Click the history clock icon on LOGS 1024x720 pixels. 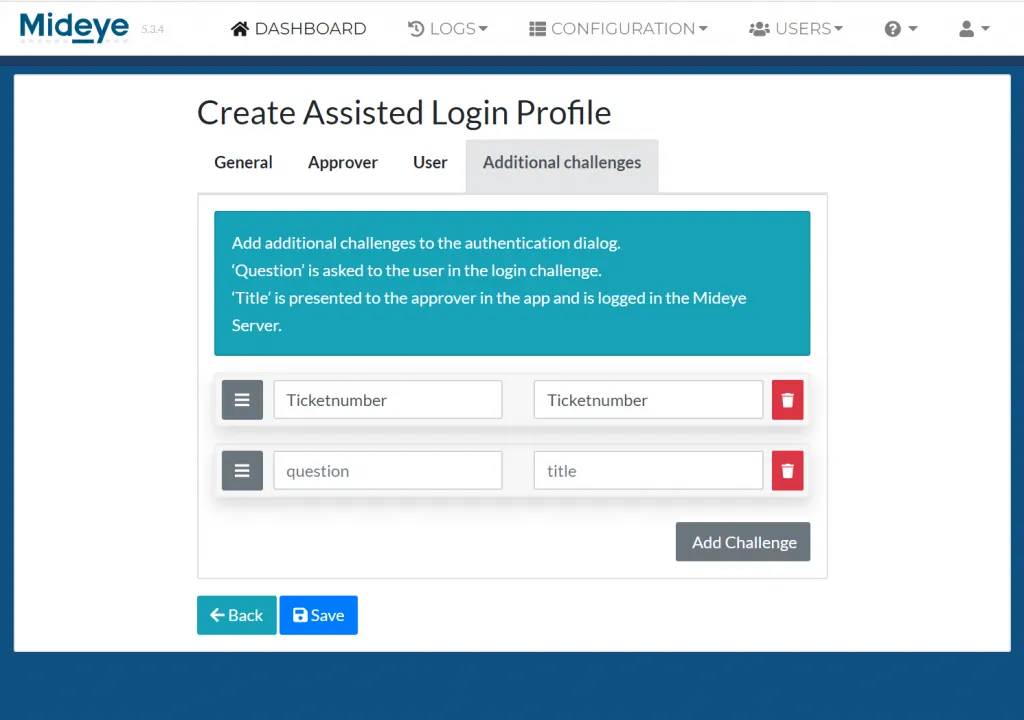[417, 28]
